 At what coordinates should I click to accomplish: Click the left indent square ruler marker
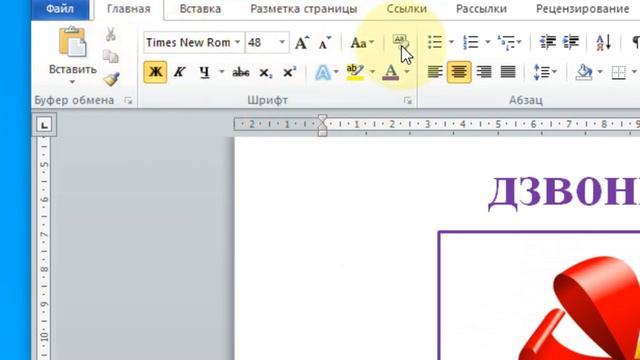[322, 133]
